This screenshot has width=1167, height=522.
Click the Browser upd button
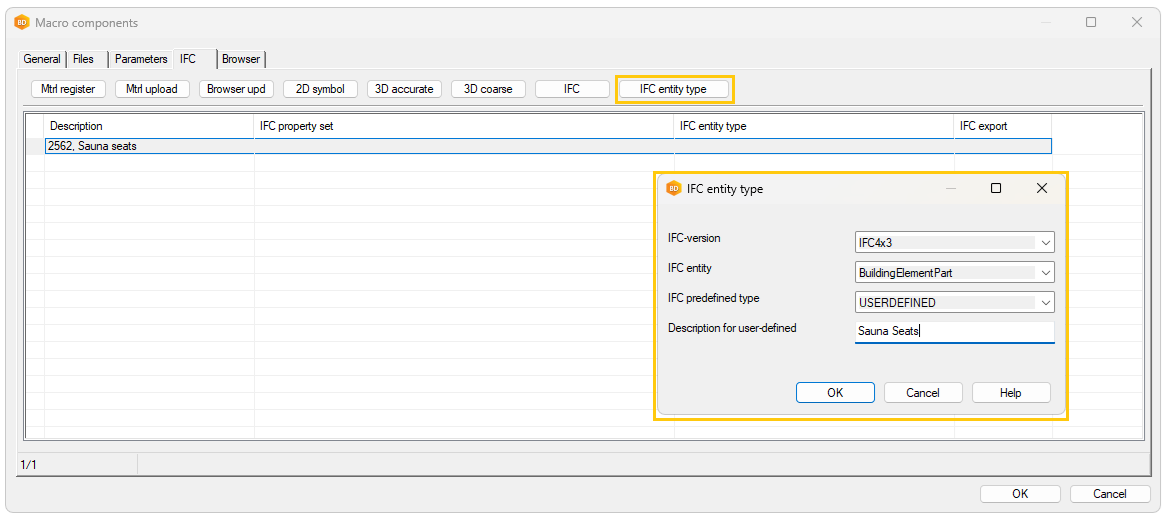tap(236, 89)
